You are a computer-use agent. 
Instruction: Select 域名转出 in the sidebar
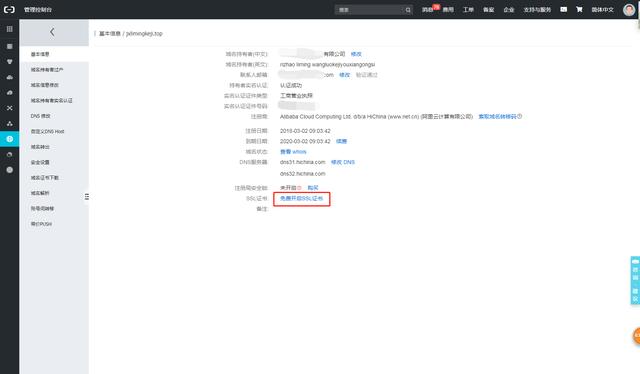tap(40, 147)
